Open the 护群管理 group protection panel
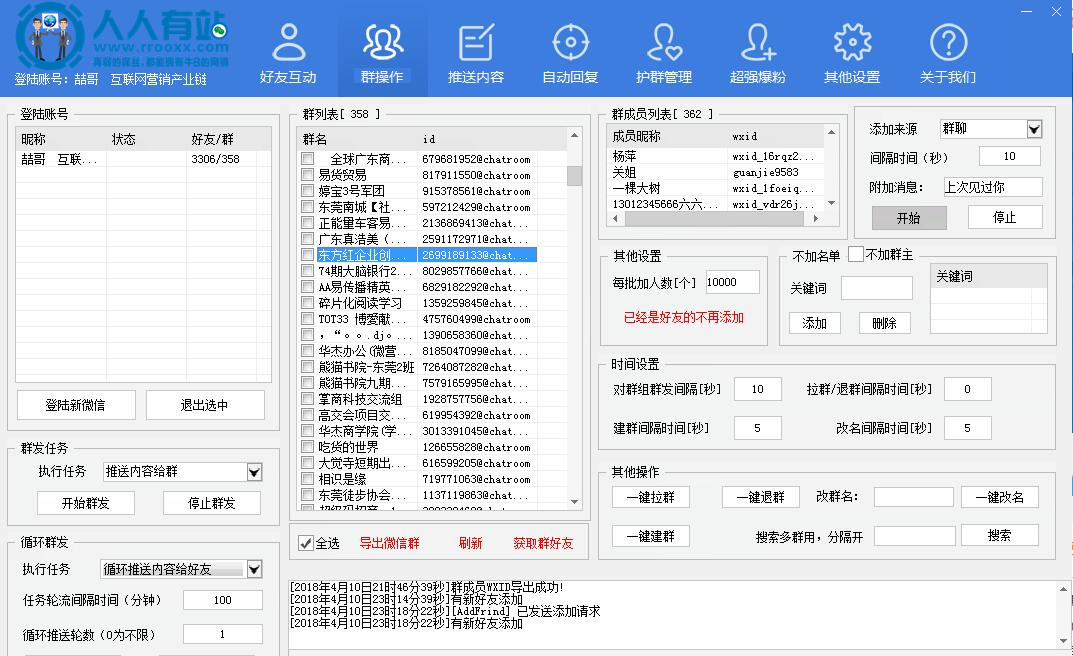Screen dimensions: 1073x656 click(x=664, y=52)
